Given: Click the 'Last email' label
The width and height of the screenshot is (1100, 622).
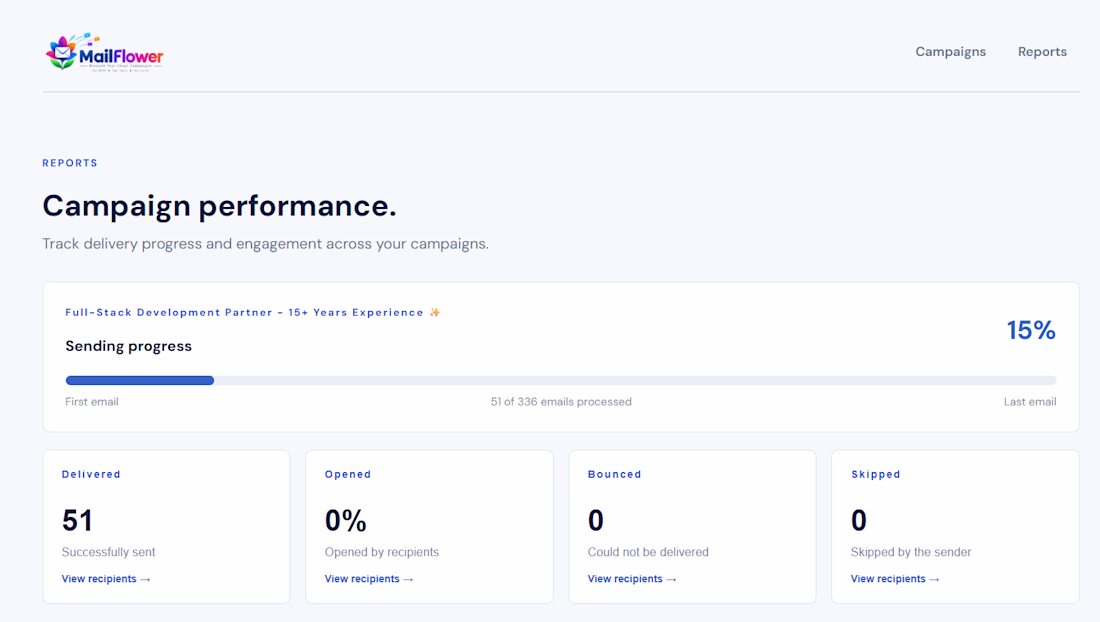Looking at the screenshot, I should coord(1030,402).
